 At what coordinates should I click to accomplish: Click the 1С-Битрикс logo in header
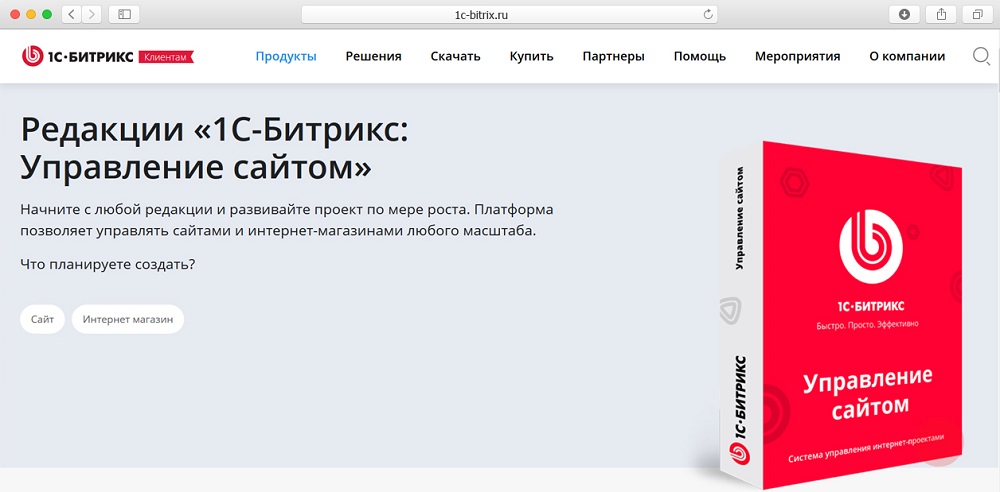[77, 57]
